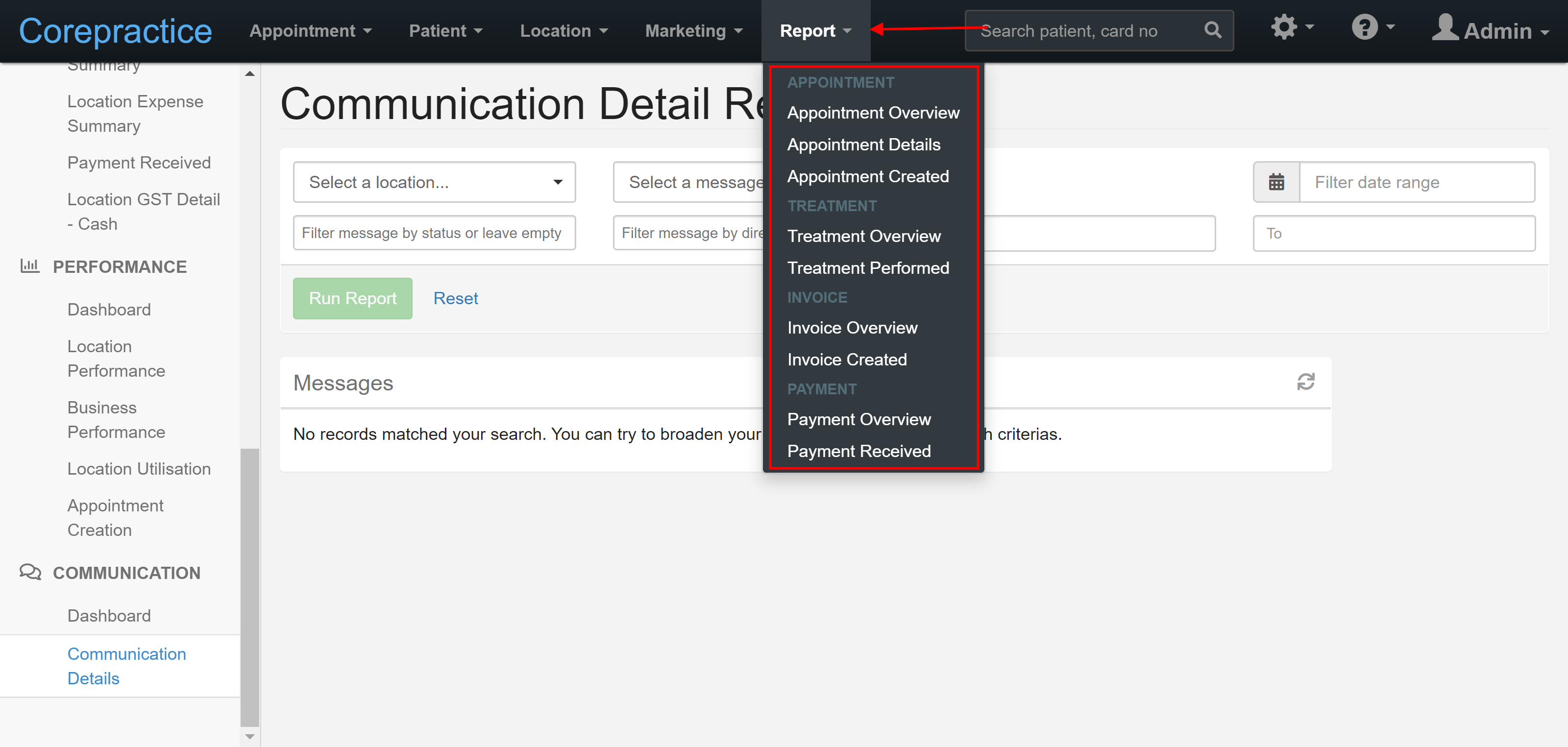Image resolution: width=1568 pixels, height=747 pixels.
Task: Click the Reset link
Action: pyautogui.click(x=455, y=299)
